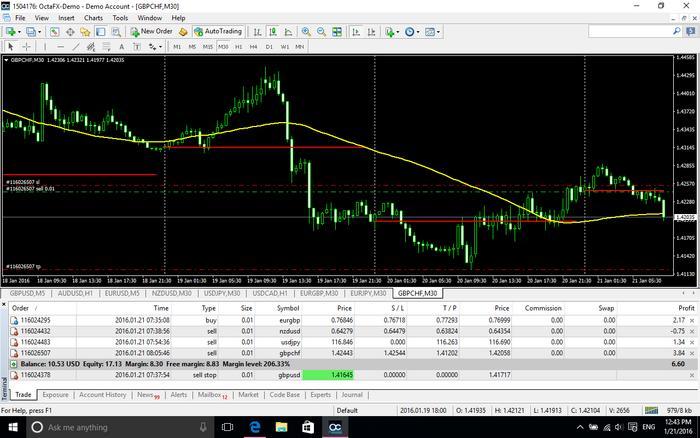The height and width of the screenshot is (438, 700).
Task: Switch to the H1 timeframe
Action: [x=238, y=46]
